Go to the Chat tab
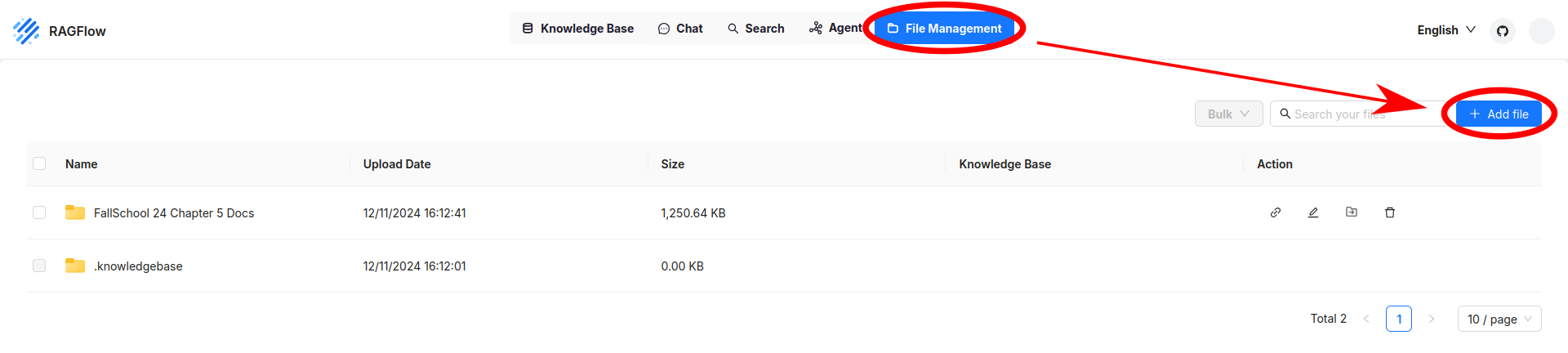Screen dimensions: 1568x353 point(680,29)
